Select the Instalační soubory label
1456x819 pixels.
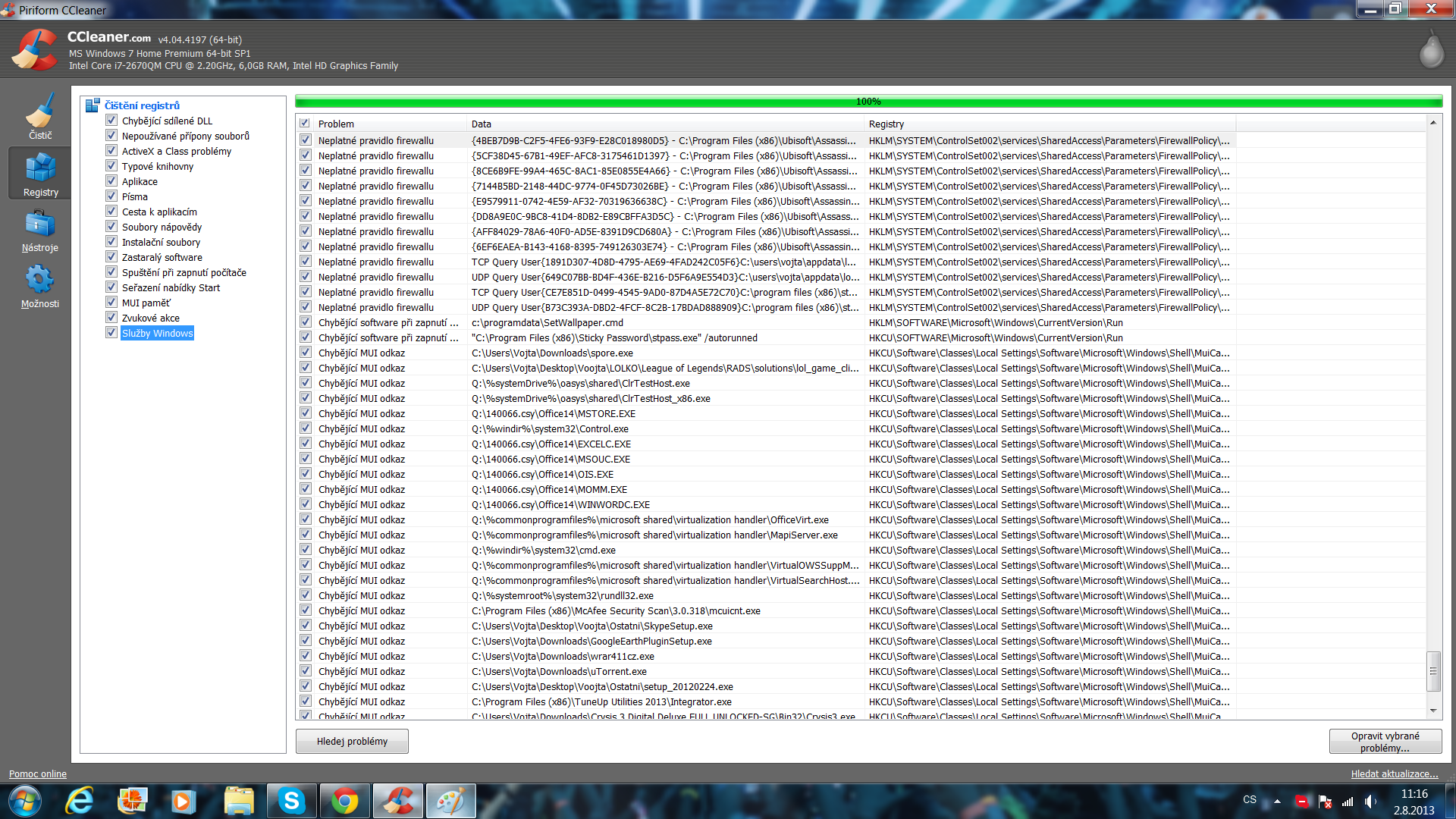click(x=161, y=242)
